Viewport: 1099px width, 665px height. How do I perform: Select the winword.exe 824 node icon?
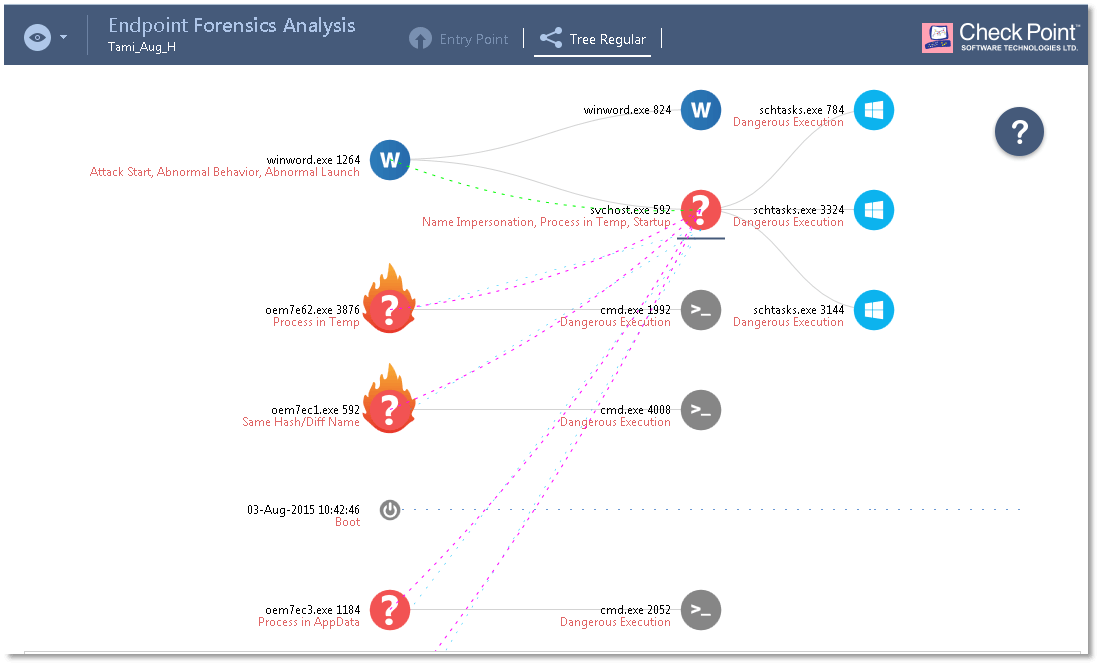pyautogui.click(x=701, y=110)
